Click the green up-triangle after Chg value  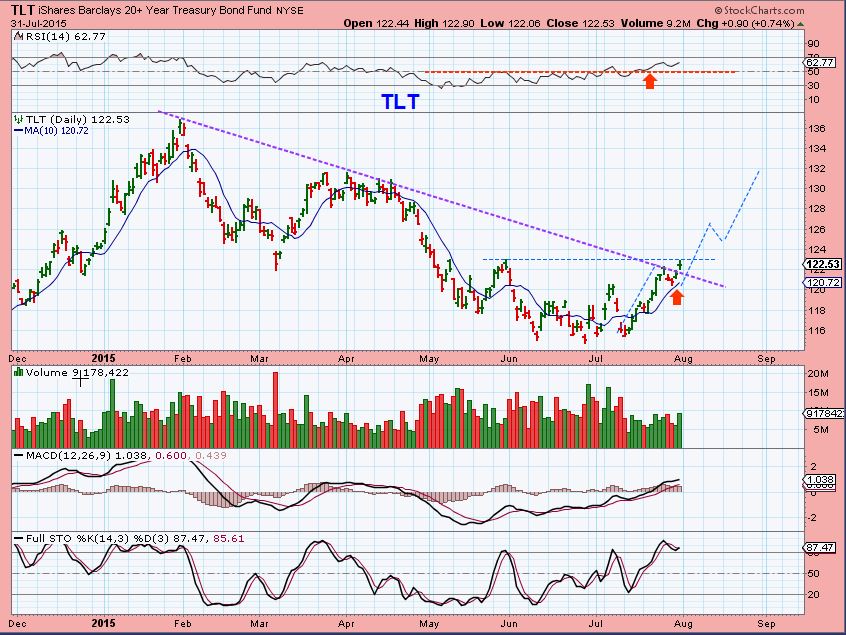[801, 24]
